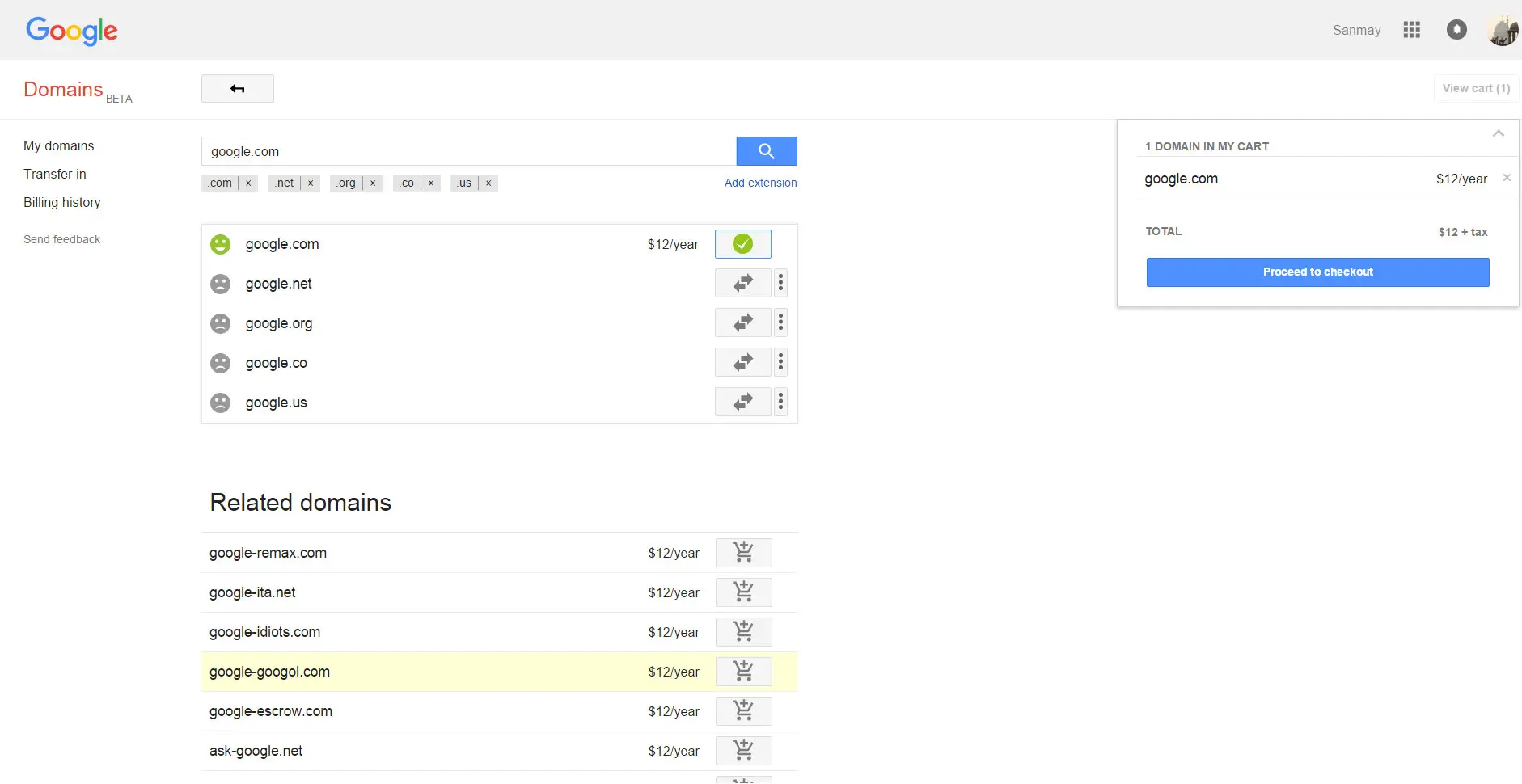Click the back arrow above the search bar
Screen dimensions: 1522x784
click(237, 88)
